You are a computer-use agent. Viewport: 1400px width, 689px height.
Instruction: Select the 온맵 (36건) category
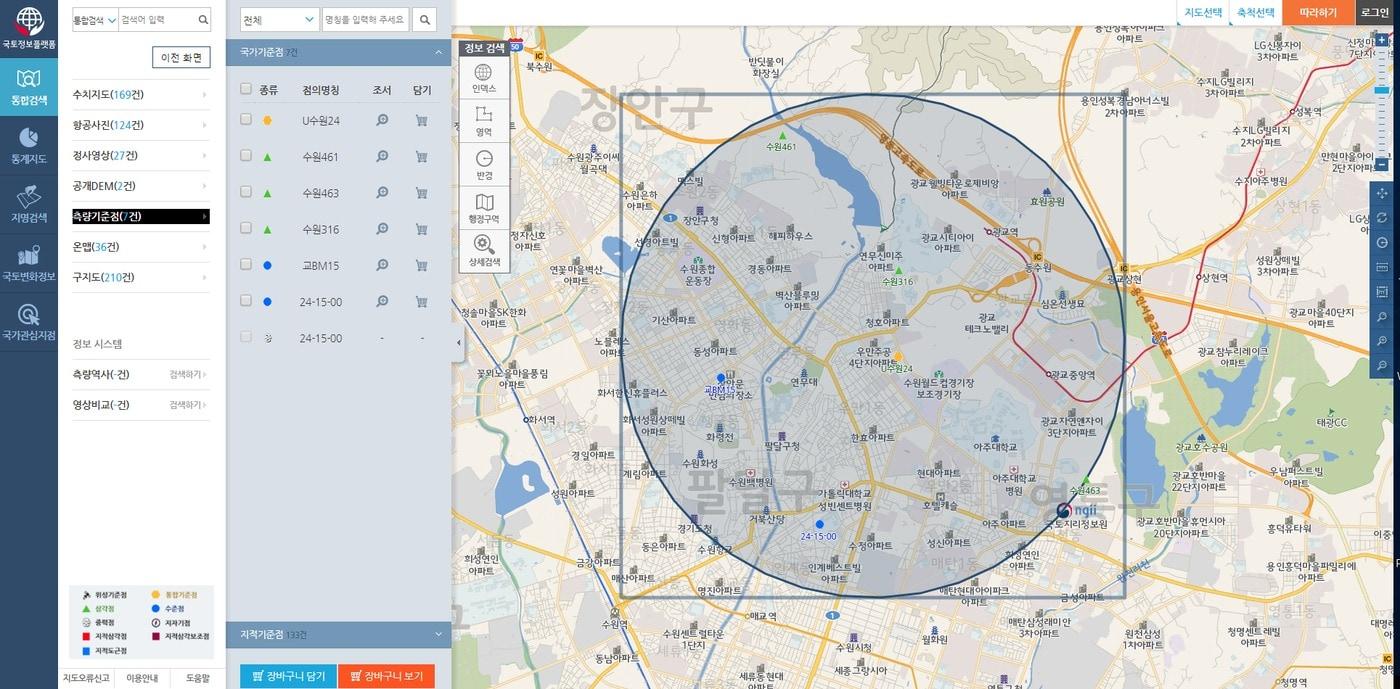click(x=141, y=247)
